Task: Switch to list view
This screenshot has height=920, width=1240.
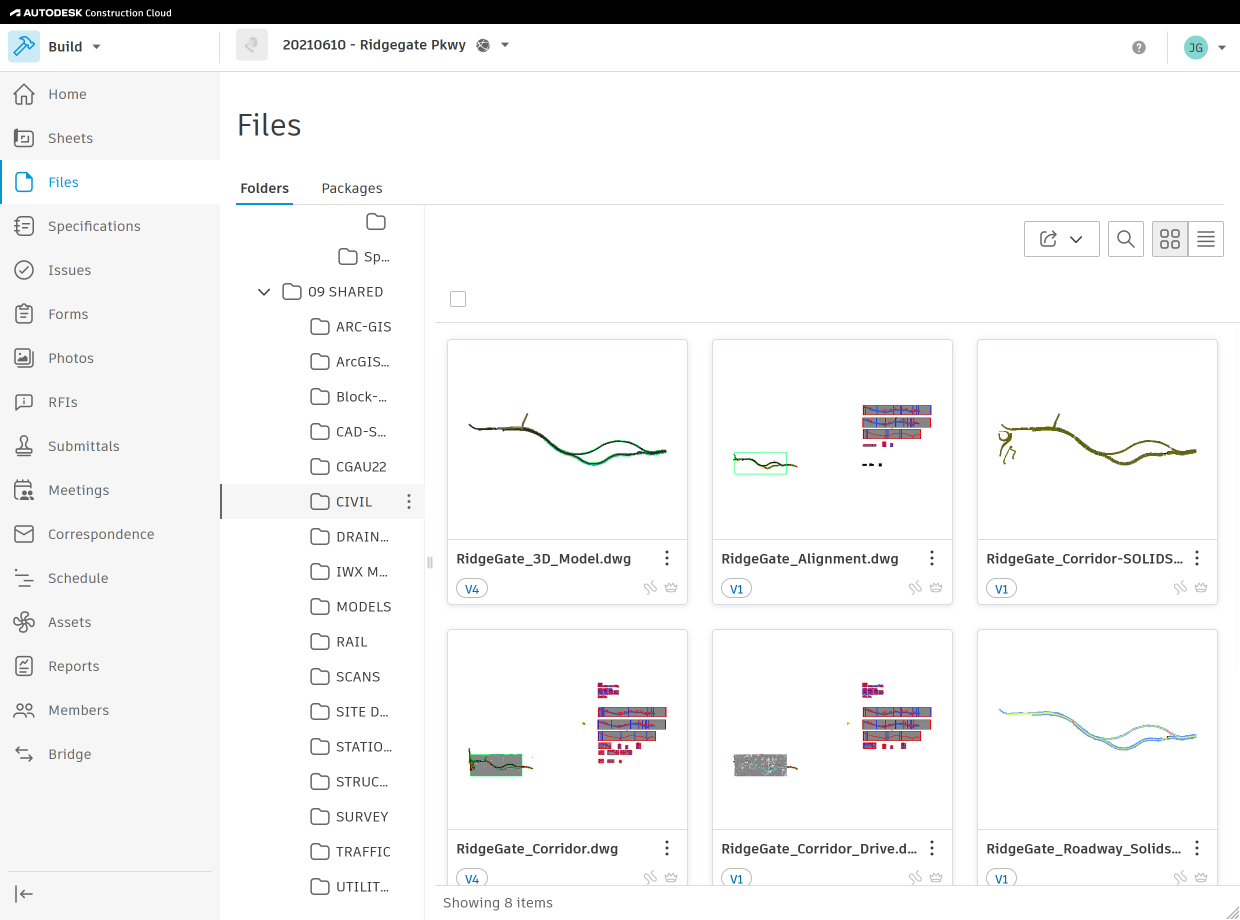Action: 1206,239
